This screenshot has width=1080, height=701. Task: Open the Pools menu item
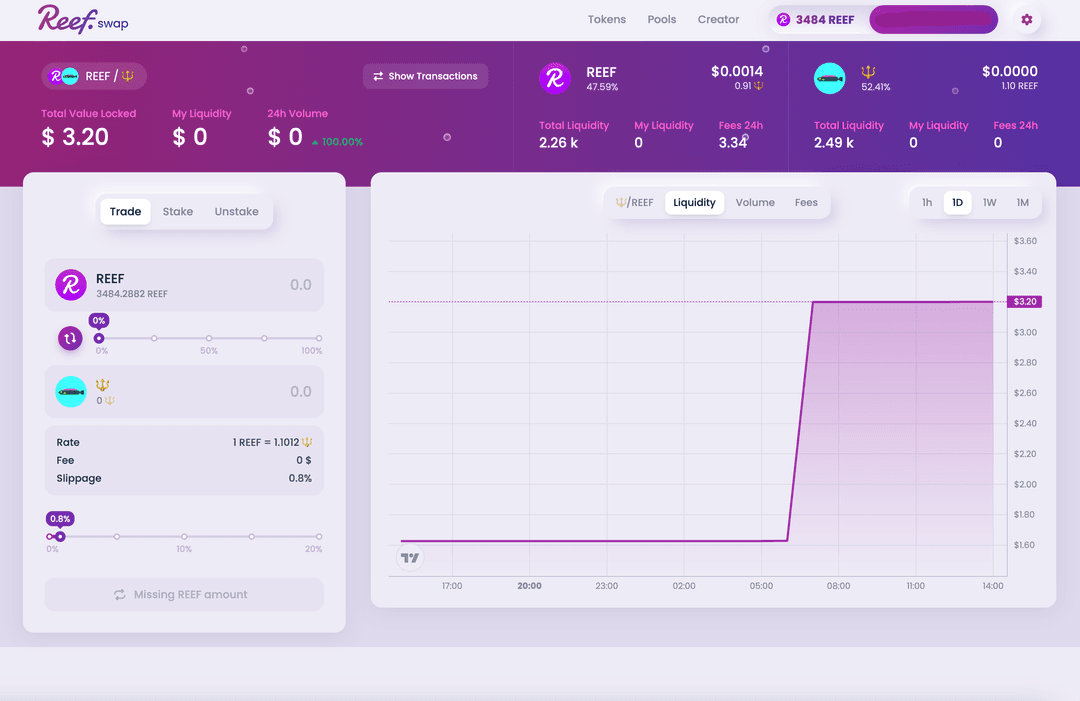[x=661, y=19]
